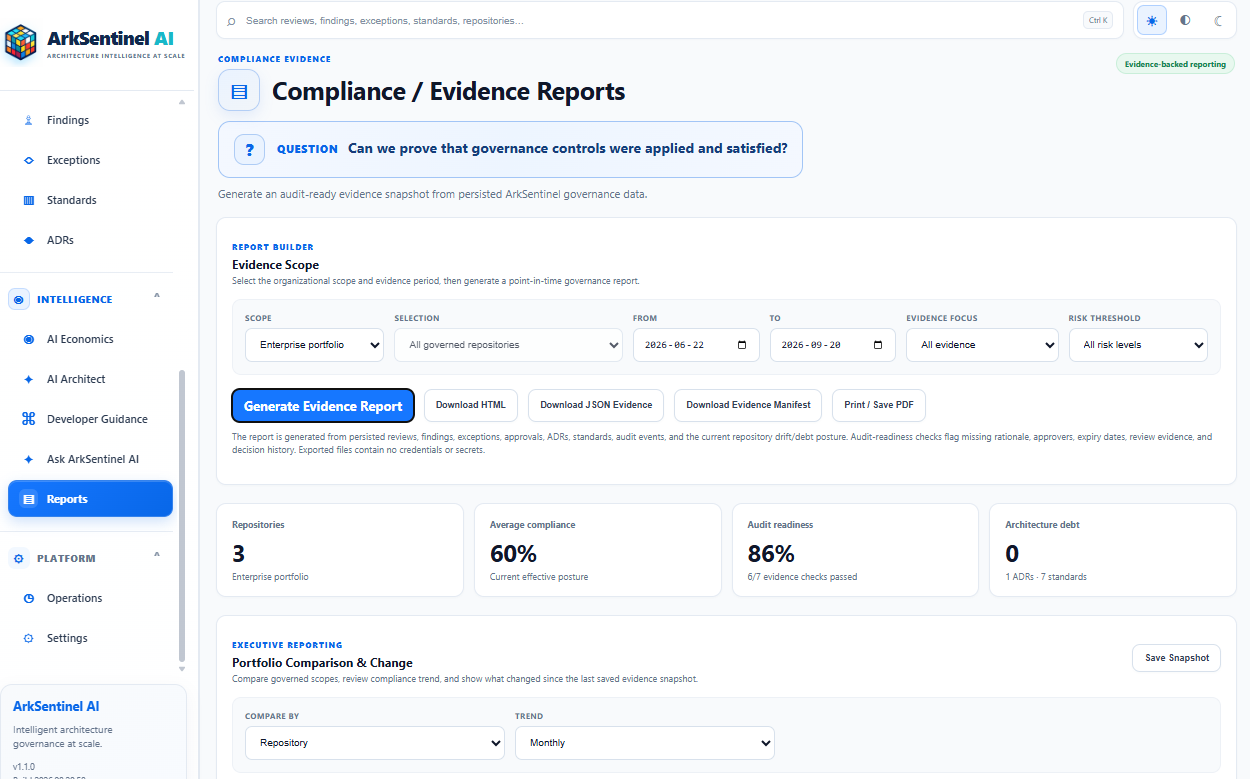Click the Audit readiness 86% card
The height and width of the screenshot is (779, 1250).
pyautogui.click(x=855, y=550)
